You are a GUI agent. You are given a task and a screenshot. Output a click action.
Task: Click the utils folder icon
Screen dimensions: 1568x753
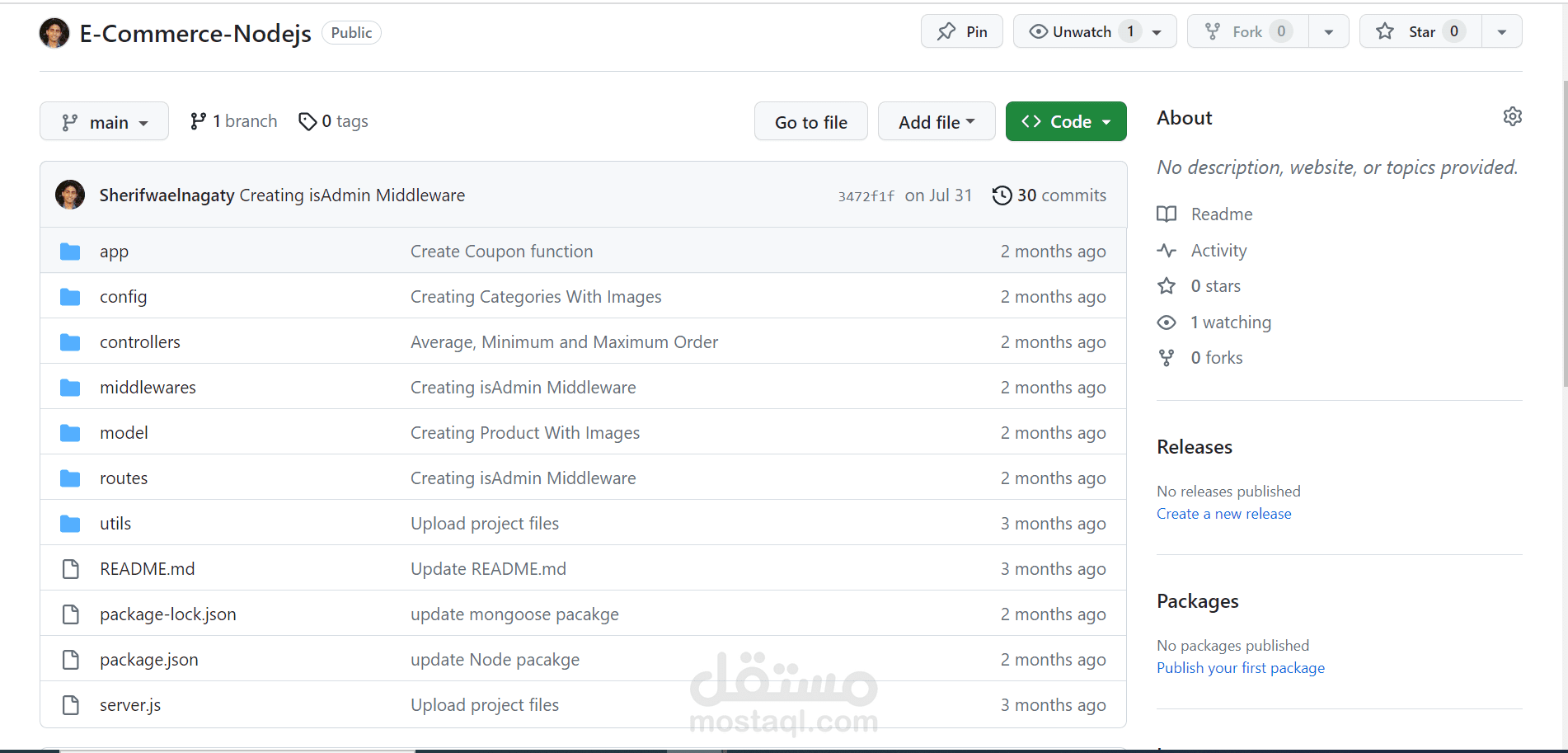tap(70, 524)
